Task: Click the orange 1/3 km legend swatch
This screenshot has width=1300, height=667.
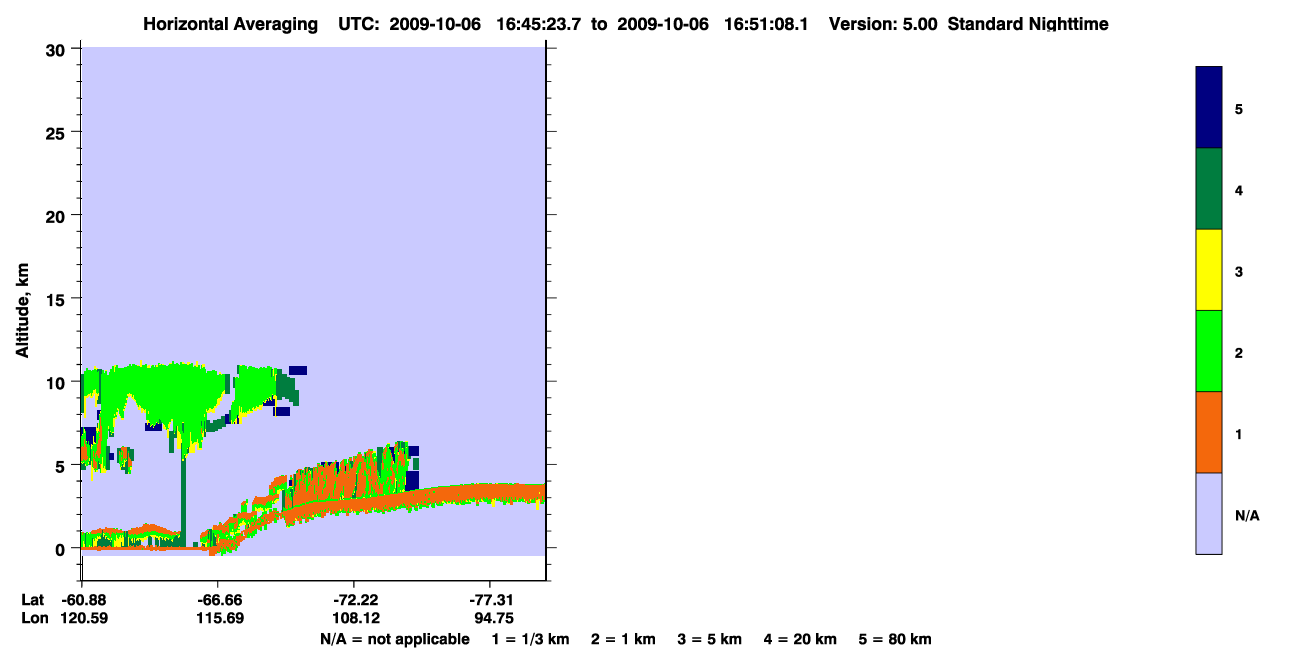Action: pos(1209,432)
